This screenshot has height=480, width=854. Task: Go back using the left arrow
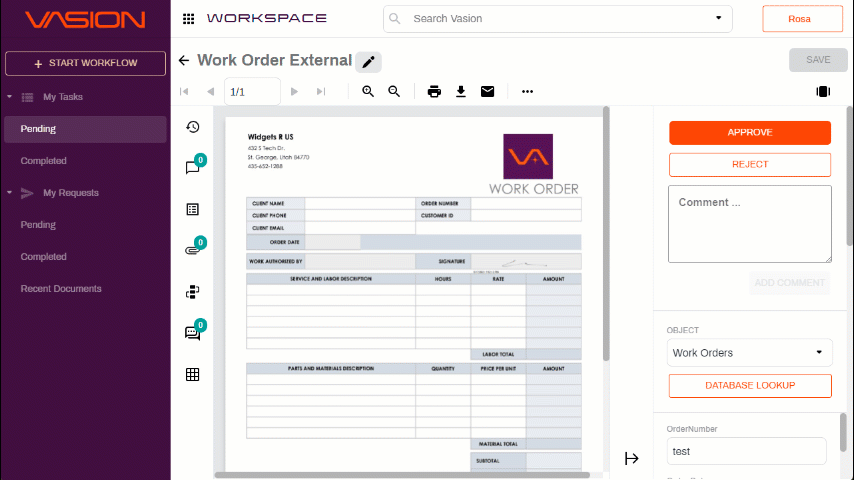click(x=184, y=60)
